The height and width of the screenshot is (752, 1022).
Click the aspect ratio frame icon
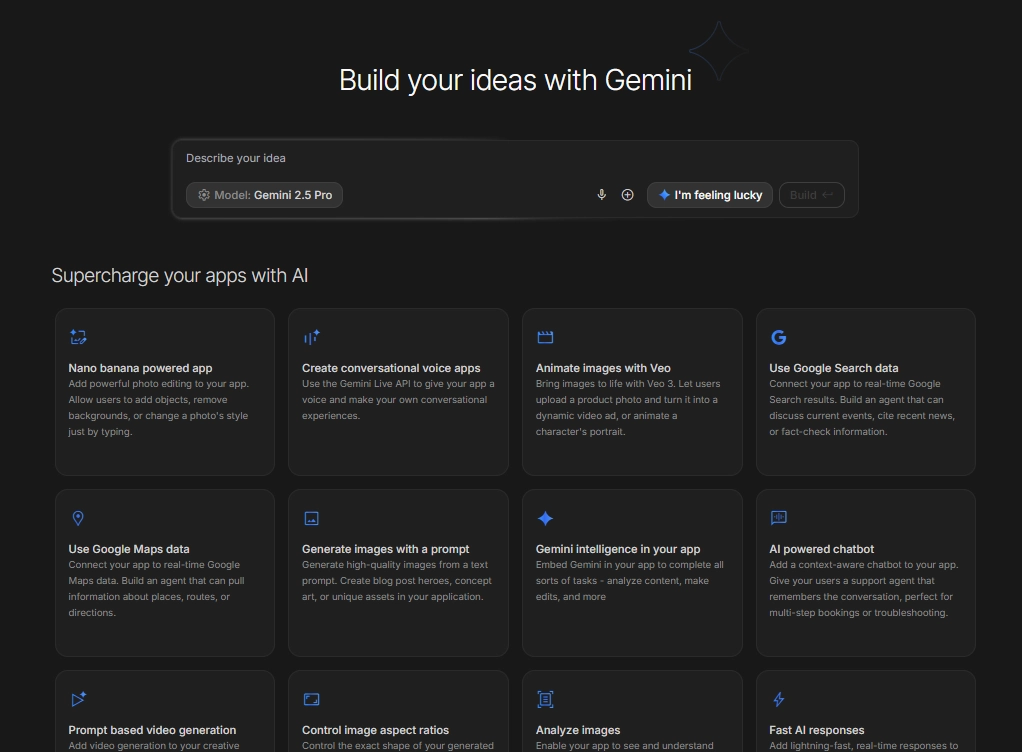pyautogui.click(x=311, y=699)
